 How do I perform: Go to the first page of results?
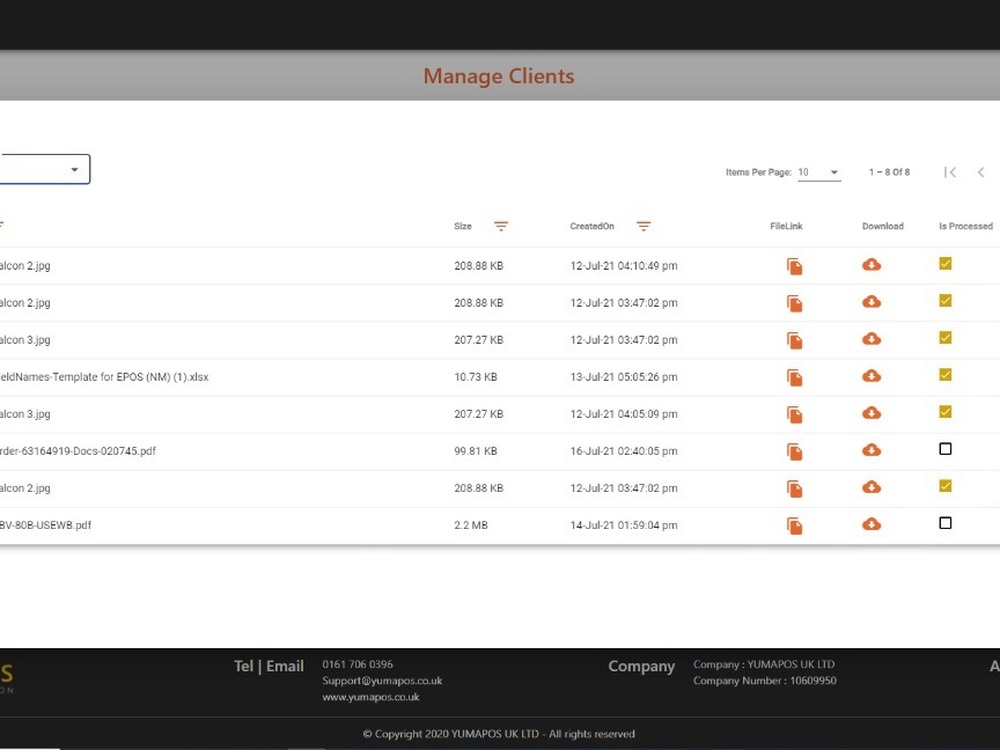pyautogui.click(x=950, y=172)
